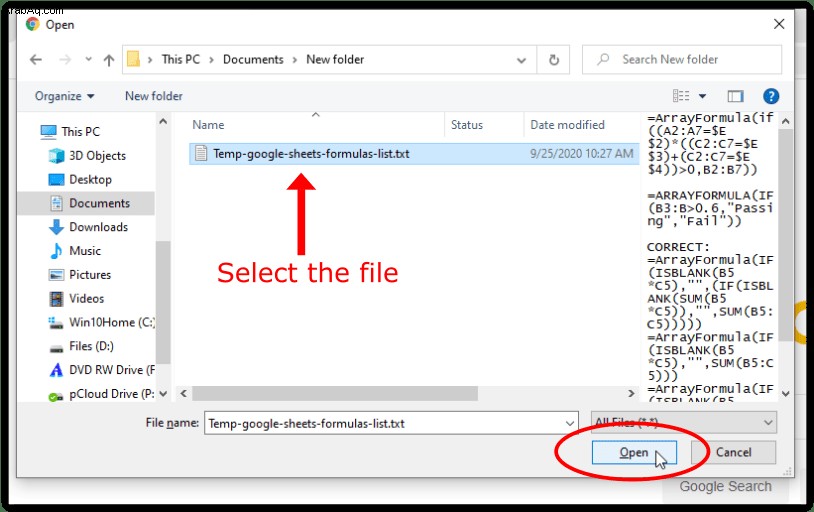Select This PC in address path

(181, 59)
